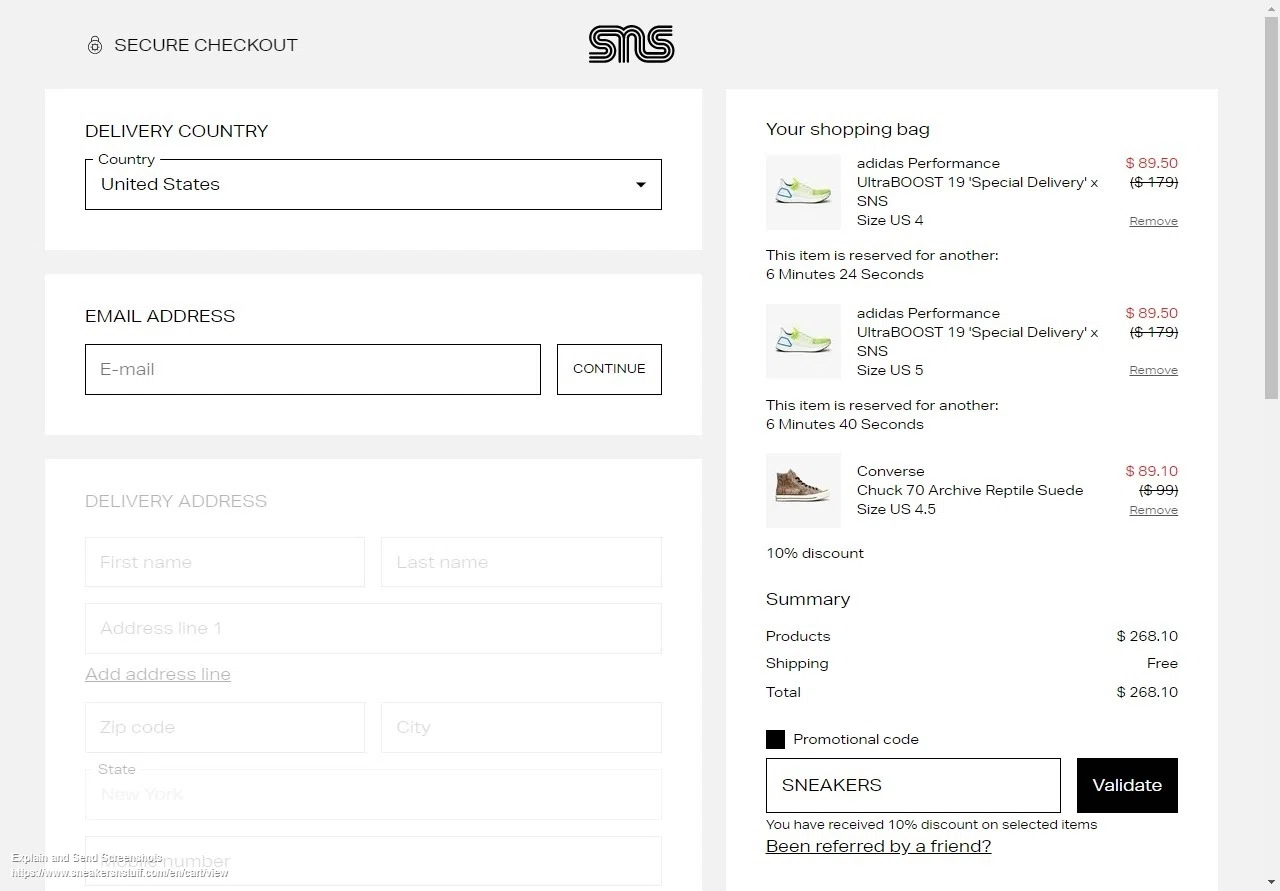Click the 6 Minutes 40 Seconds reservation timer

[x=845, y=424]
